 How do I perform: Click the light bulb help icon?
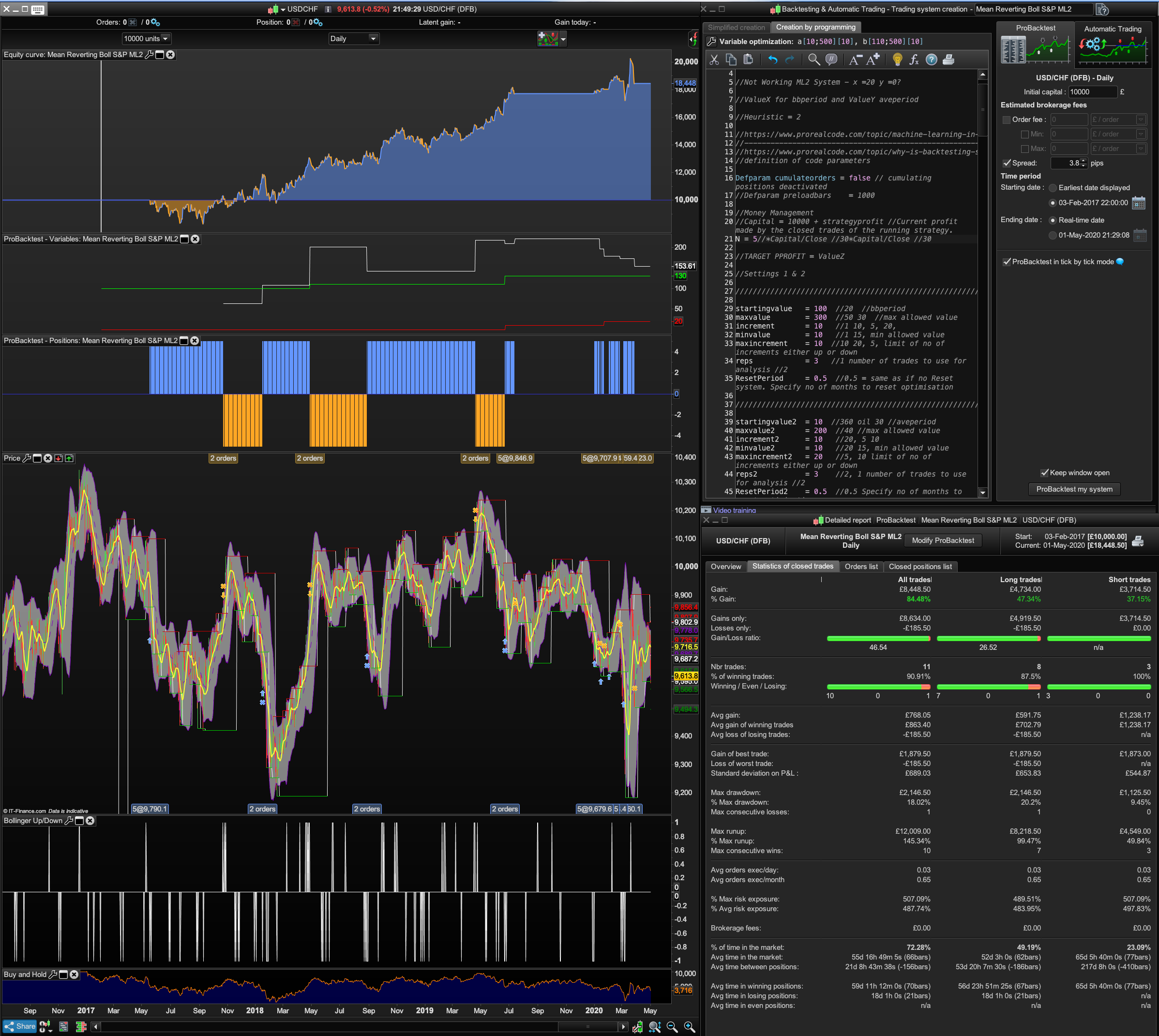(898, 60)
